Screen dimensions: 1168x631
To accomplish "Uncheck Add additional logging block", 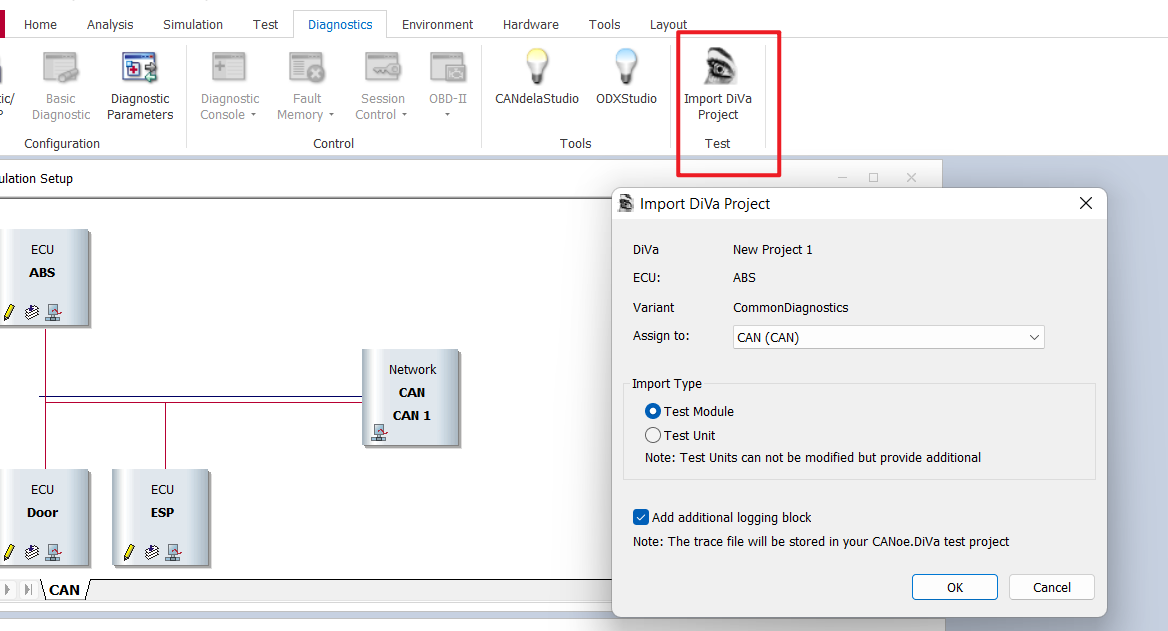I will pyautogui.click(x=641, y=517).
